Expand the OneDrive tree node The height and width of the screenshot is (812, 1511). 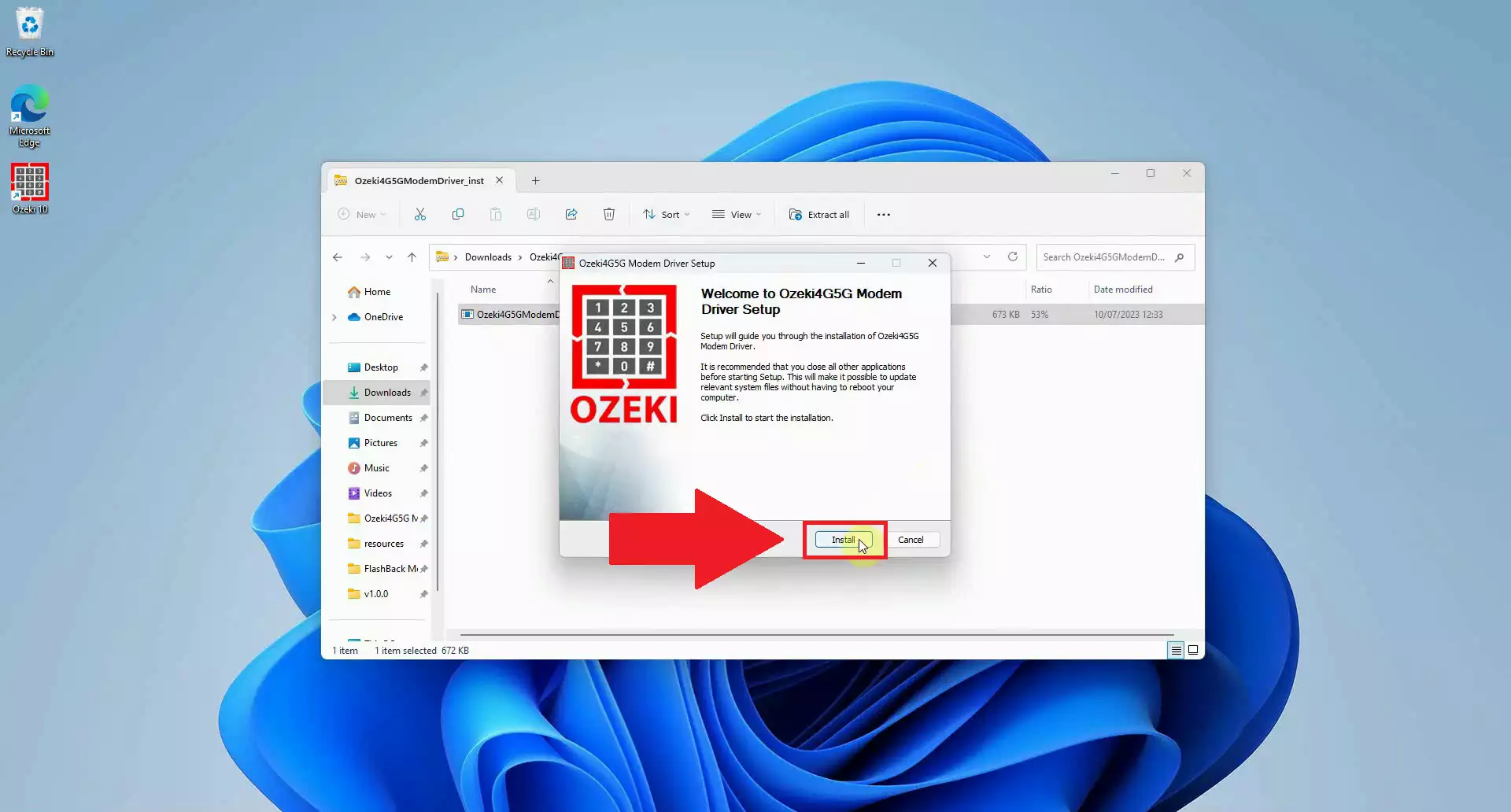click(x=334, y=317)
